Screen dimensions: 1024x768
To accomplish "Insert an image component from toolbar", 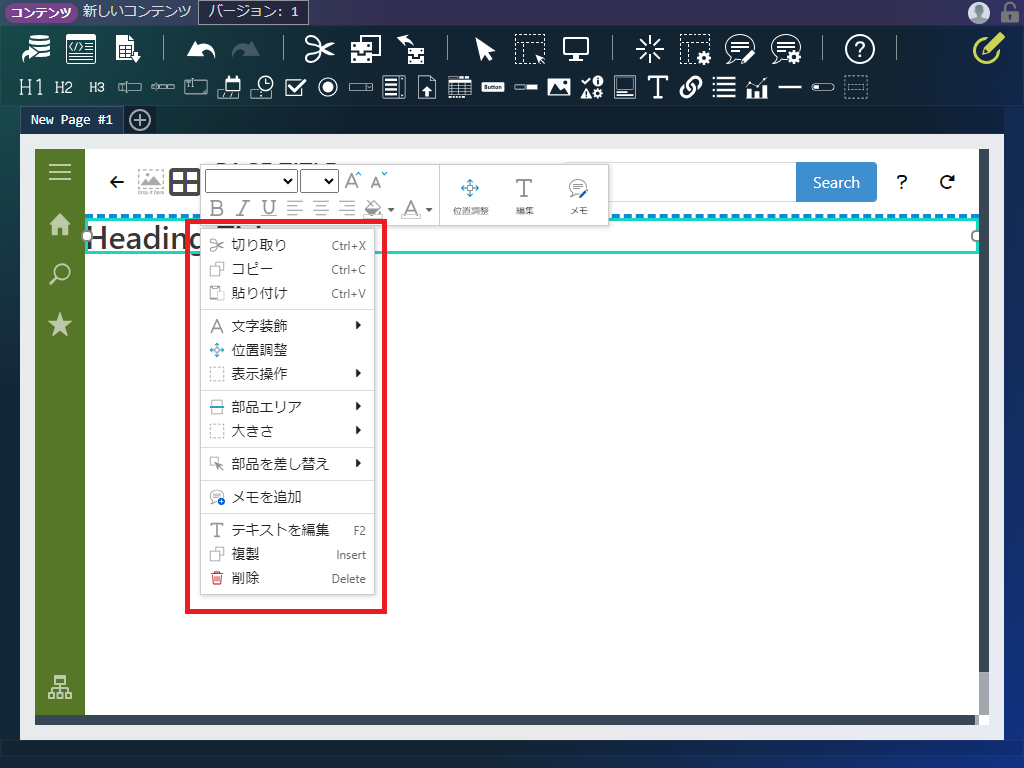I will click(558, 87).
